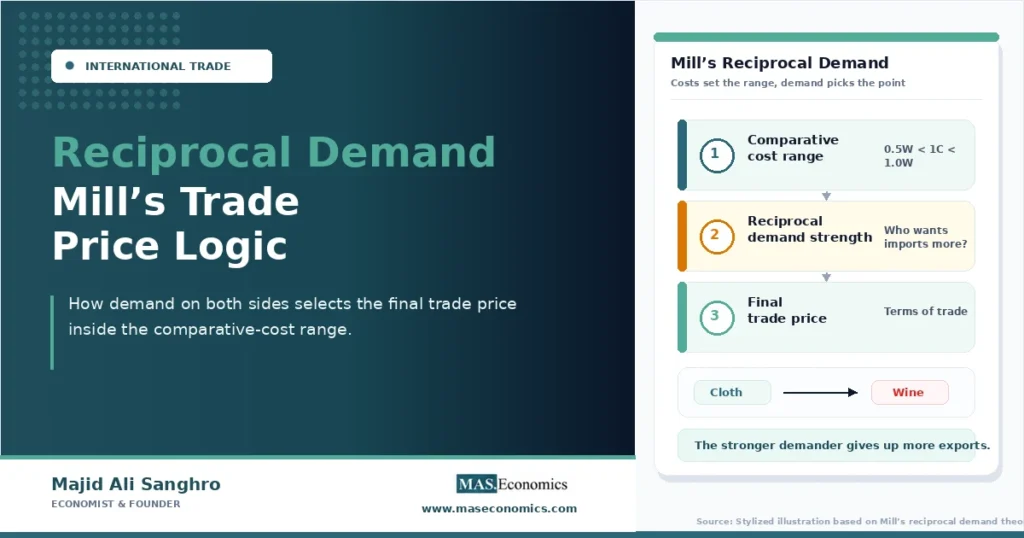Click the 'Mill's Trade' headline line

pyautogui.click(x=175, y=200)
